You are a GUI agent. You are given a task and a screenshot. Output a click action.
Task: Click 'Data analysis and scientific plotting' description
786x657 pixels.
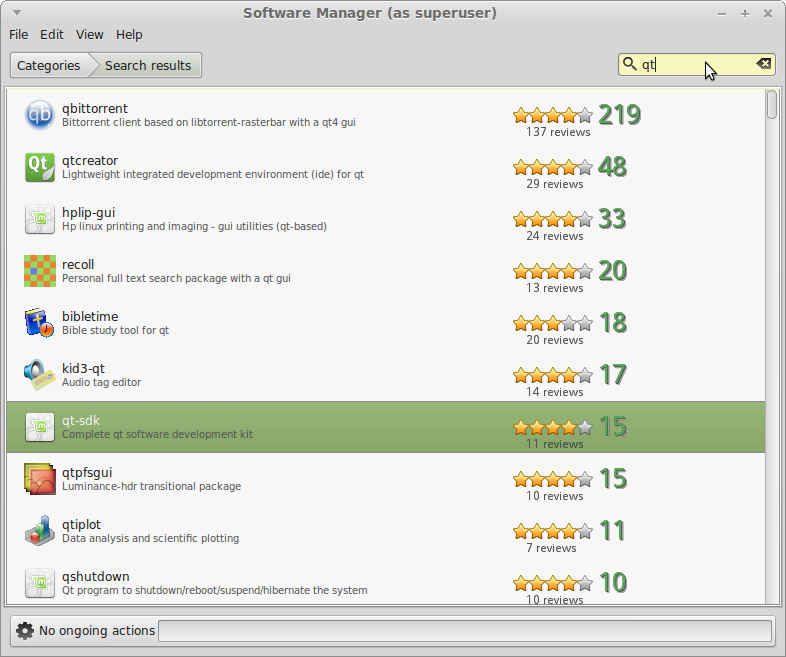pyautogui.click(x=150, y=538)
